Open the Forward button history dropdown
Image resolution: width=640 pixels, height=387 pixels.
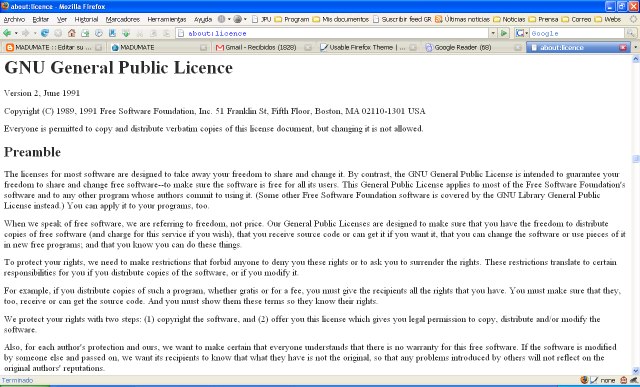35,33
